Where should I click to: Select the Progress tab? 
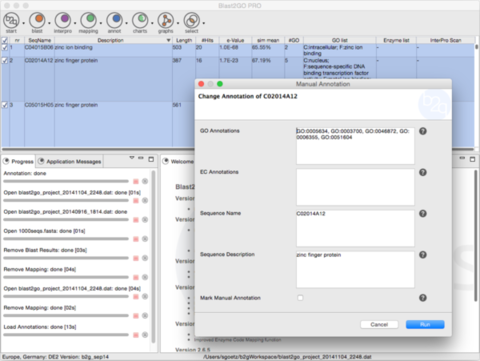click(18, 162)
